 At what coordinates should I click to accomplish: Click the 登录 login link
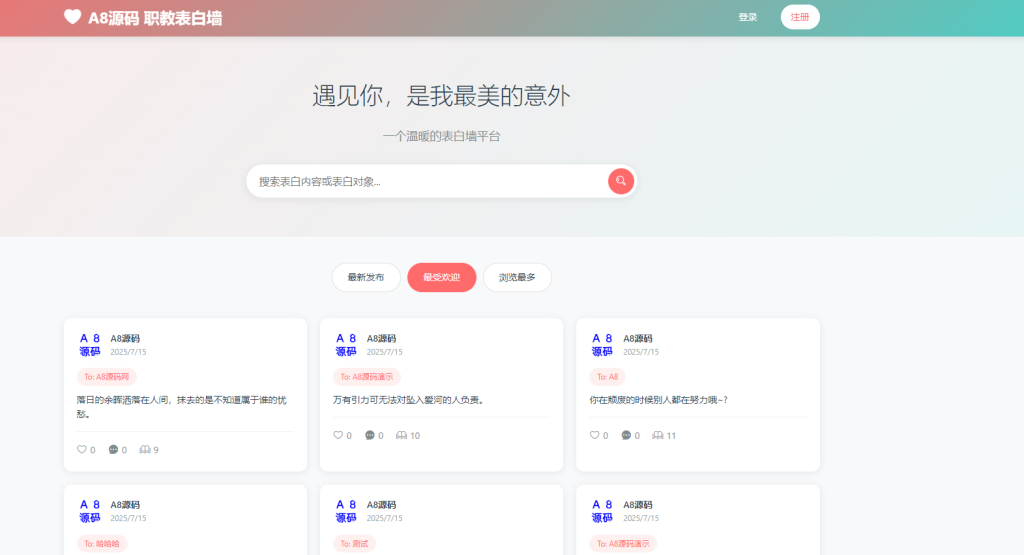pos(748,17)
